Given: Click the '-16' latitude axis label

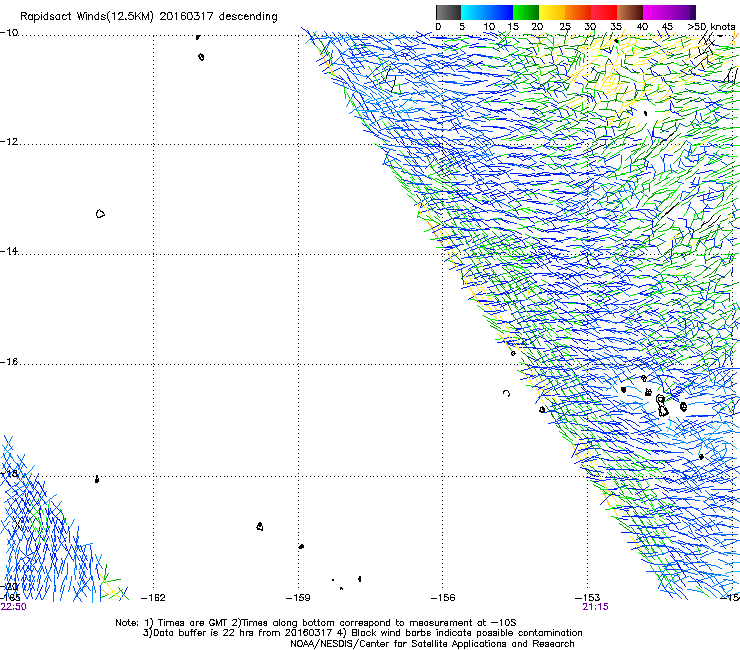Looking at the screenshot, I should tap(9, 362).
